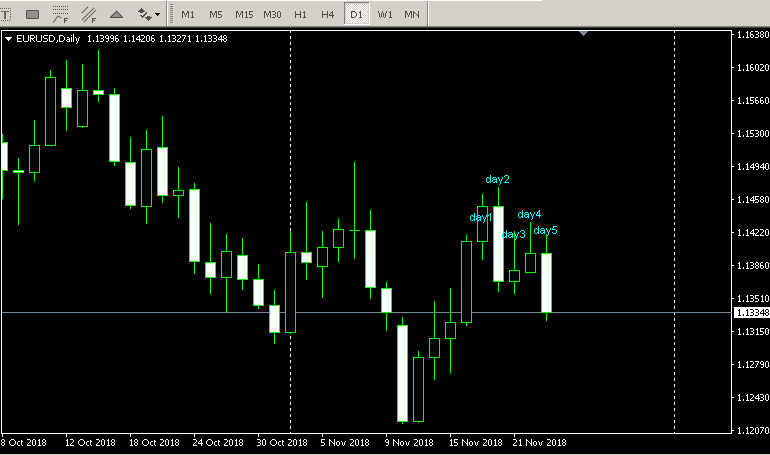Switch chart to M30 timeframe

click(272, 15)
